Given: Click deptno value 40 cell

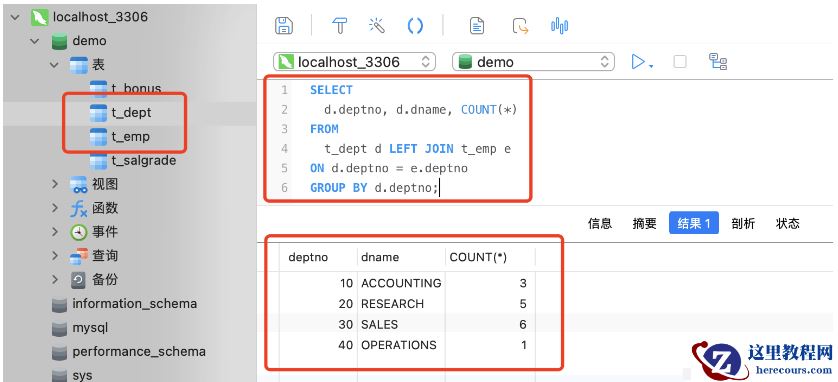Looking at the screenshot, I should [x=319, y=345].
